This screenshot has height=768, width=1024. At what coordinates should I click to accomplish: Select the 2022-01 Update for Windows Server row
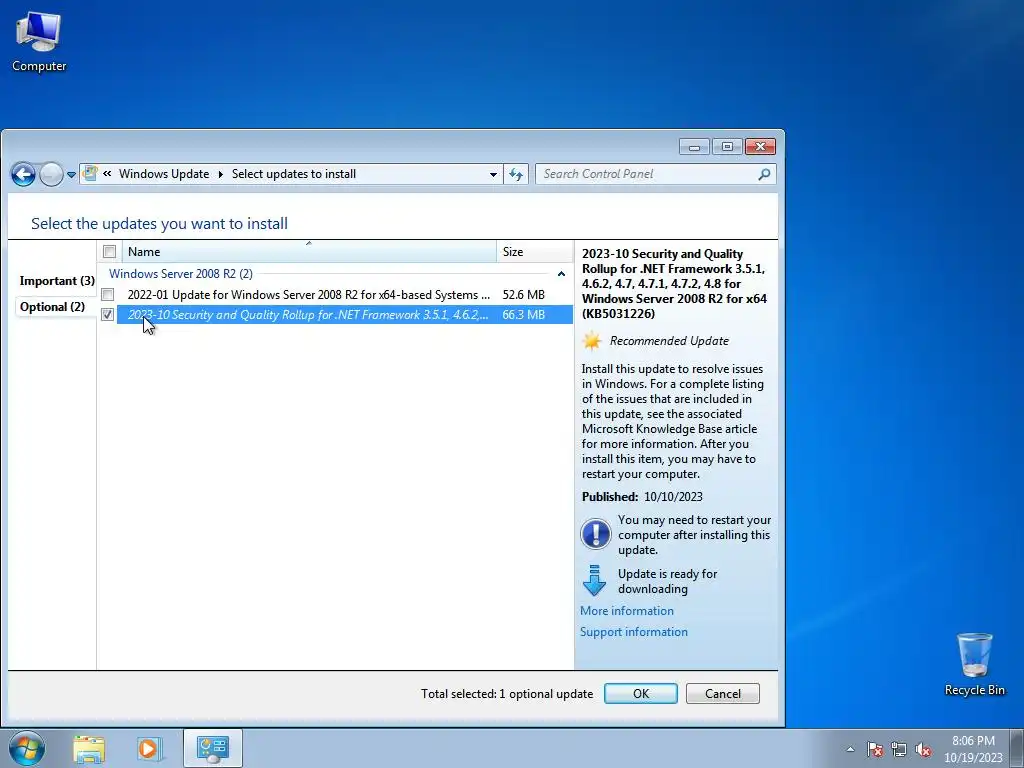[335, 295]
